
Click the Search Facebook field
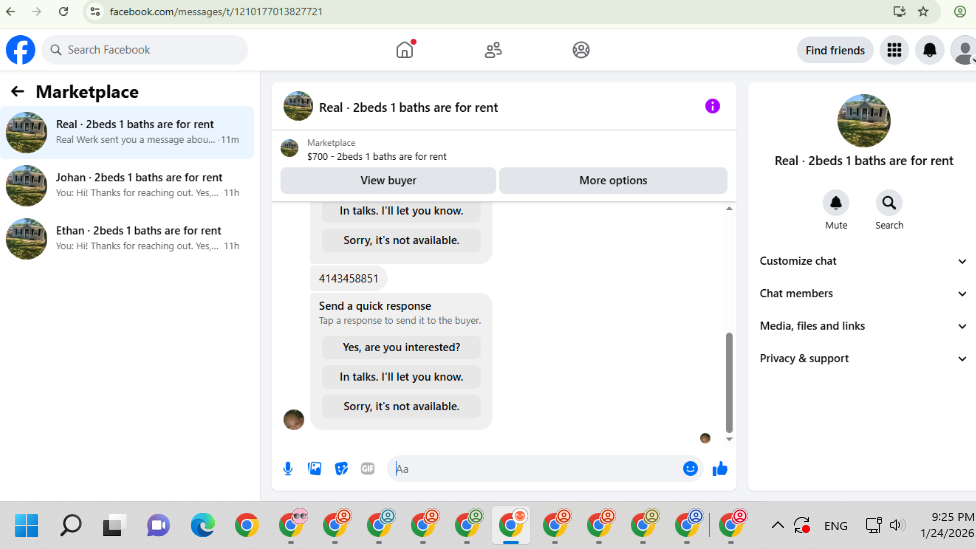(144, 50)
